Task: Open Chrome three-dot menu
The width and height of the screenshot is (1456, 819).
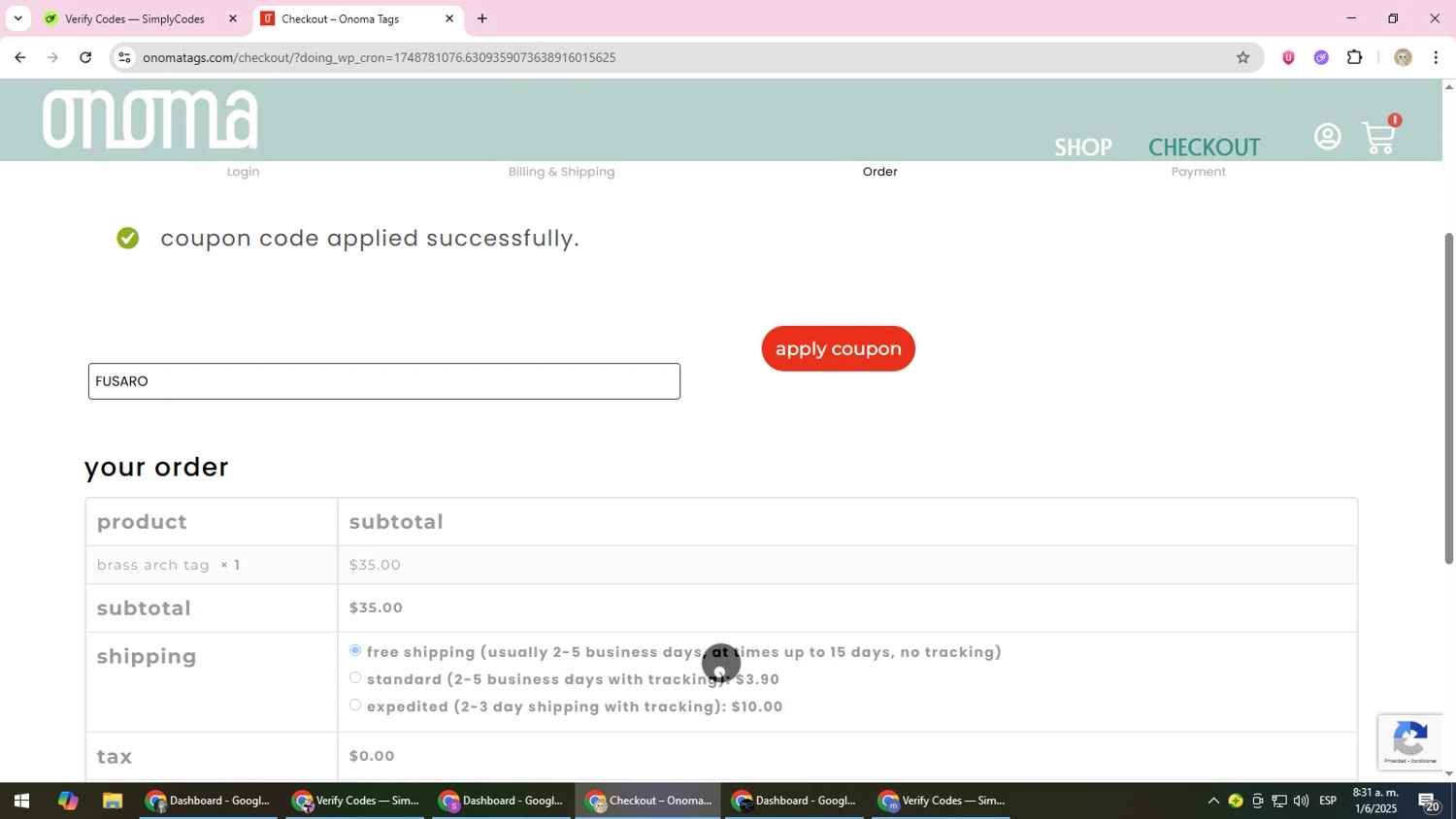Action: pyautogui.click(x=1436, y=57)
